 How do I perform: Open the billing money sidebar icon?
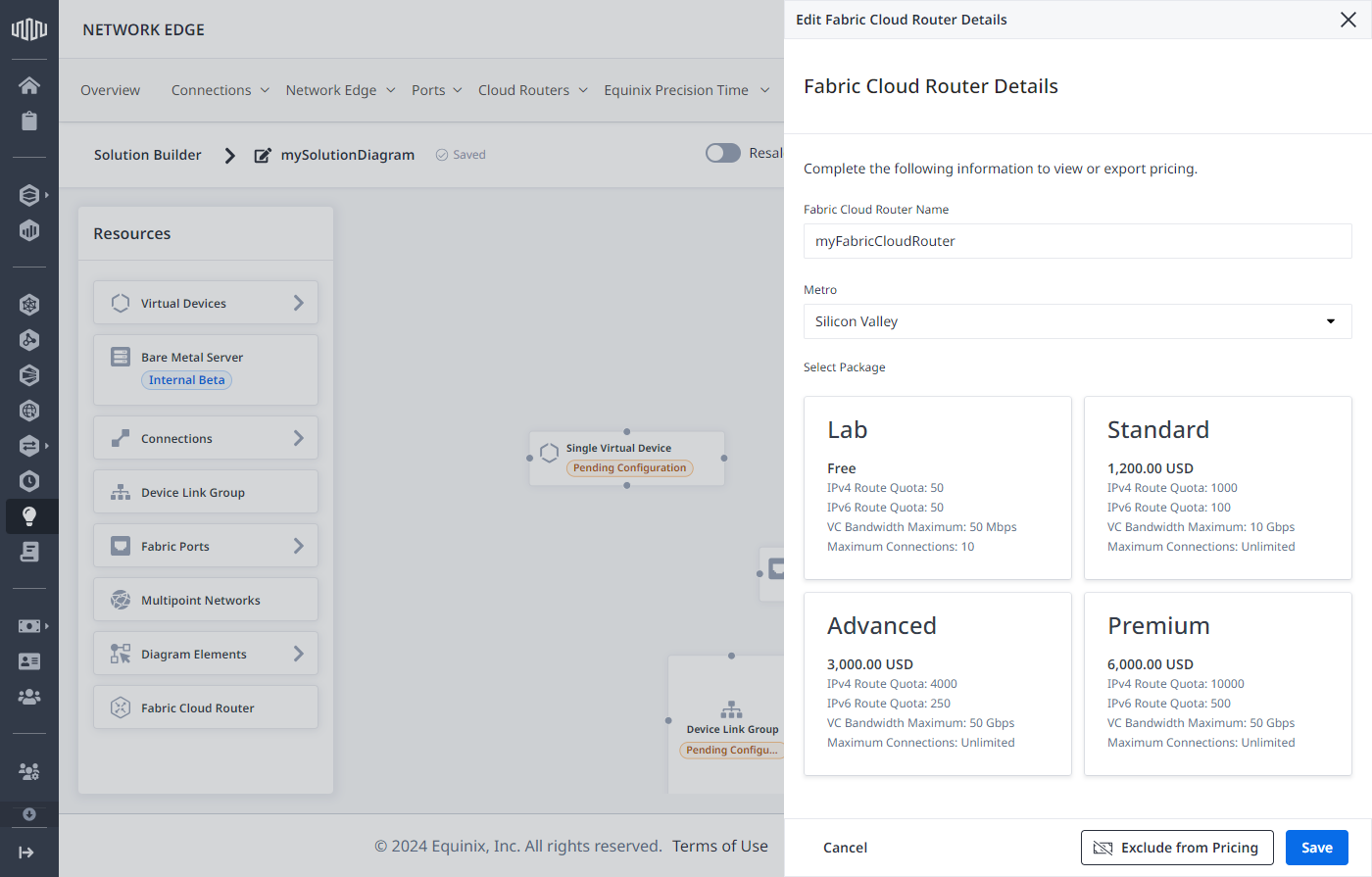pyautogui.click(x=29, y=625)
